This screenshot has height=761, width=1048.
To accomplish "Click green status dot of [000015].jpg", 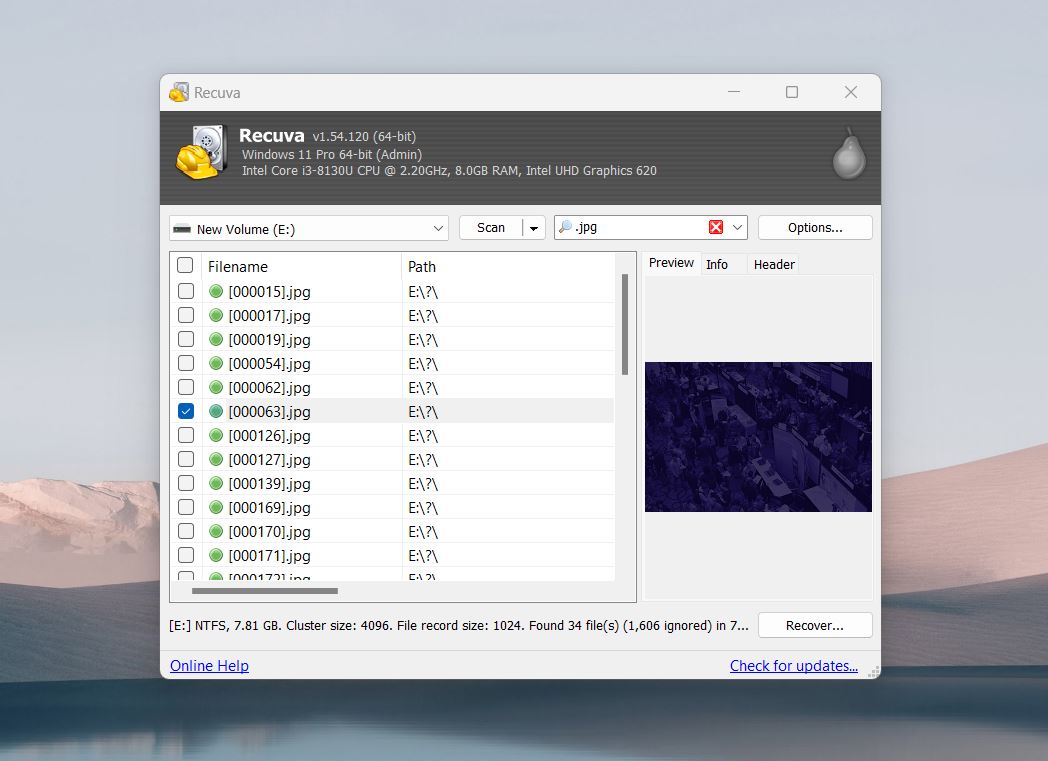I will [216, 292].
